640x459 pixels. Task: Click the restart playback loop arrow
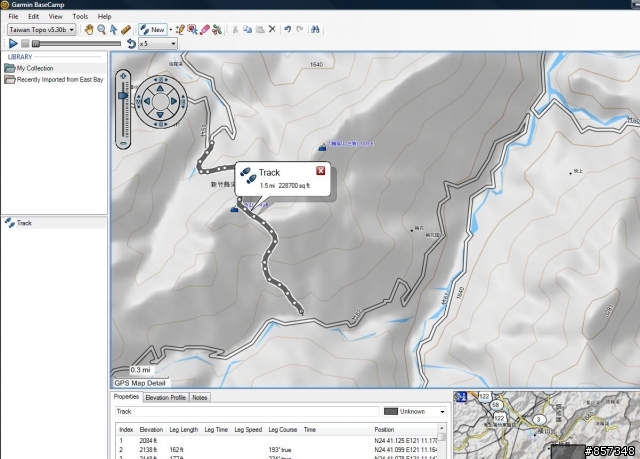131,43
